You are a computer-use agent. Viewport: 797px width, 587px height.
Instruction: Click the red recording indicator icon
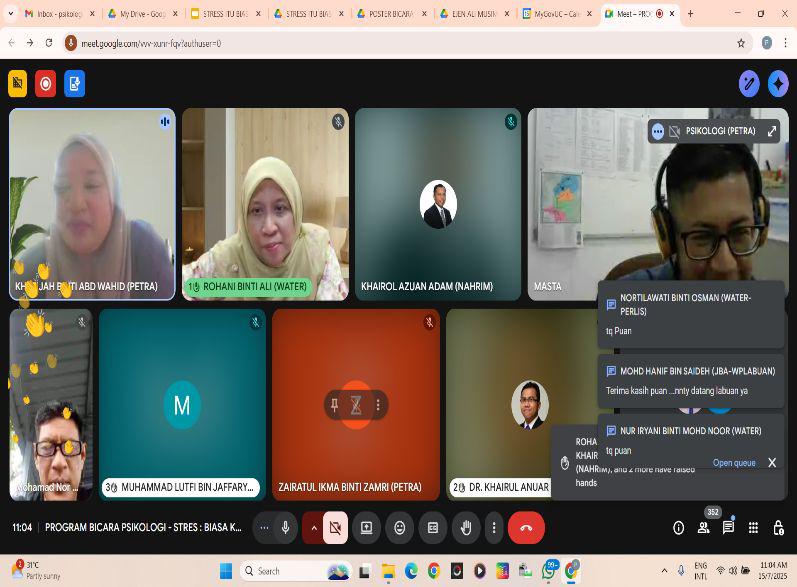tap(45, 83)
